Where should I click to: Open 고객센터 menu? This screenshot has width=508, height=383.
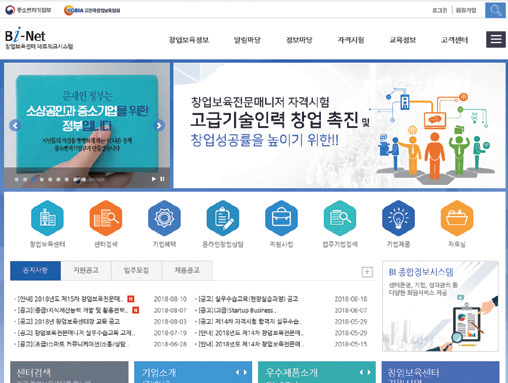pyautogui.click(x=454, y=40)
